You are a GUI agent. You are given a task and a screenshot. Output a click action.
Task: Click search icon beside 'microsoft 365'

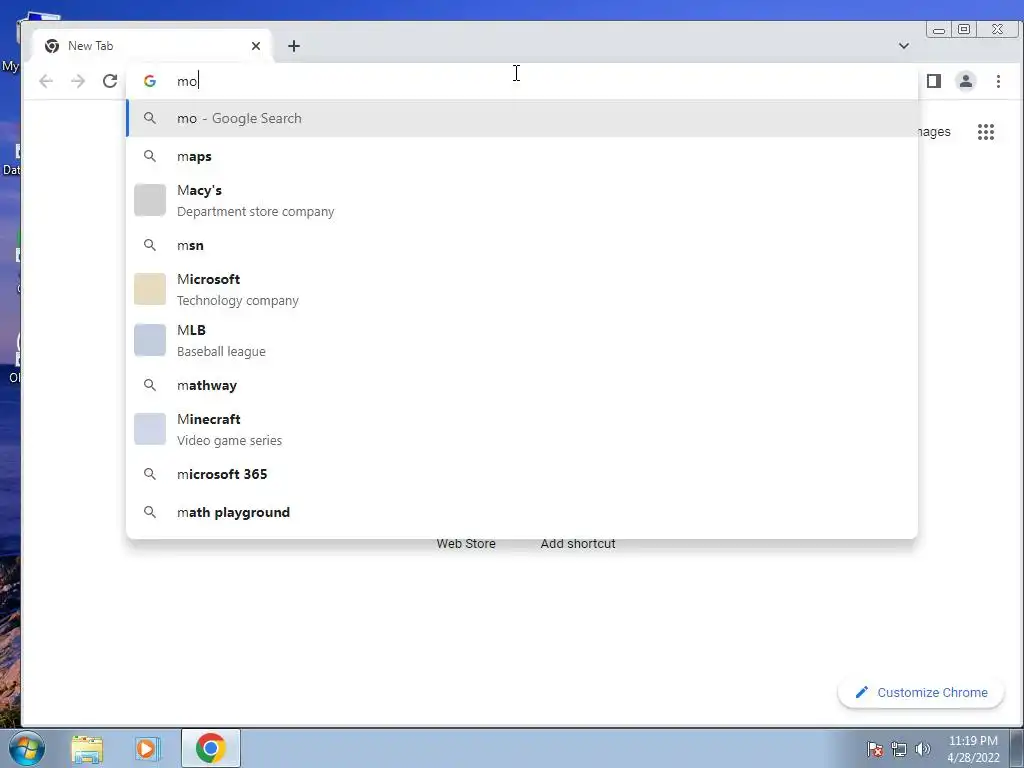150,474
